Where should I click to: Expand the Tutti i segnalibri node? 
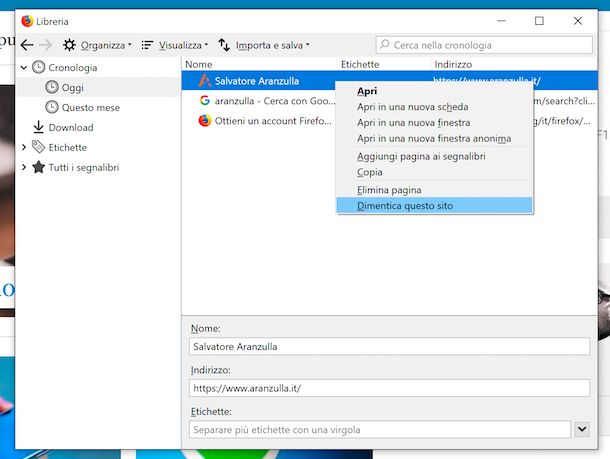(24, 167)
